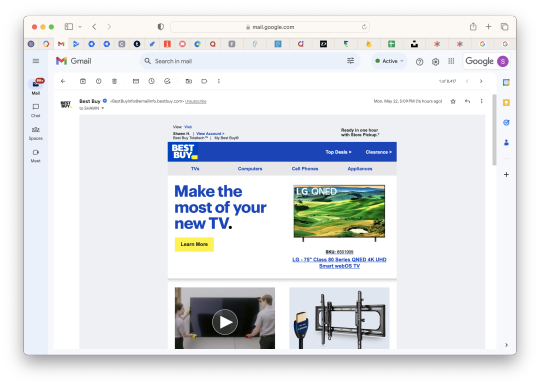
Task: Toggle the Safari sidebar
Action: pyautogui.click(x=69, y=27)
